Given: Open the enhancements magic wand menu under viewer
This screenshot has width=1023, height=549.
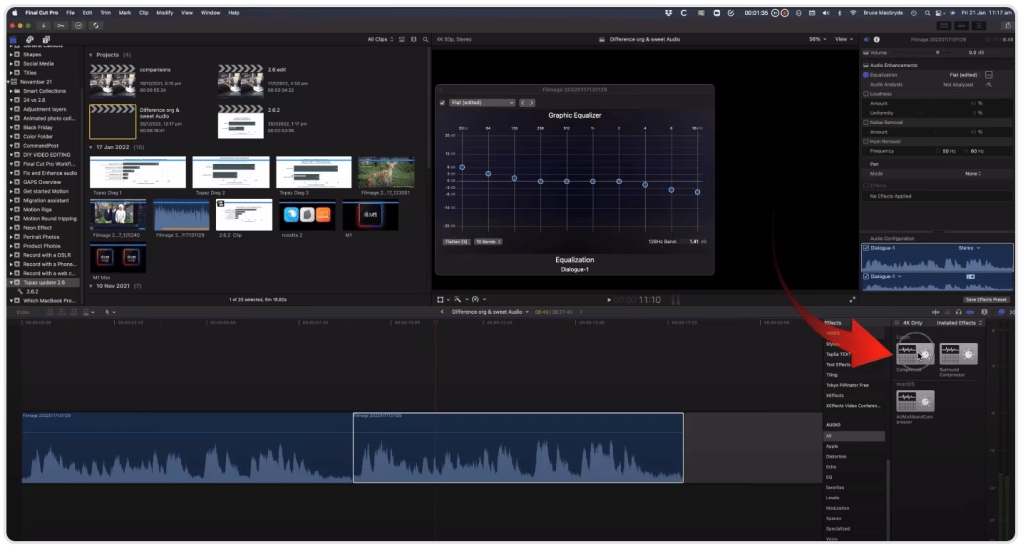Looking at the screenshot, I should [x=460, y=300].
